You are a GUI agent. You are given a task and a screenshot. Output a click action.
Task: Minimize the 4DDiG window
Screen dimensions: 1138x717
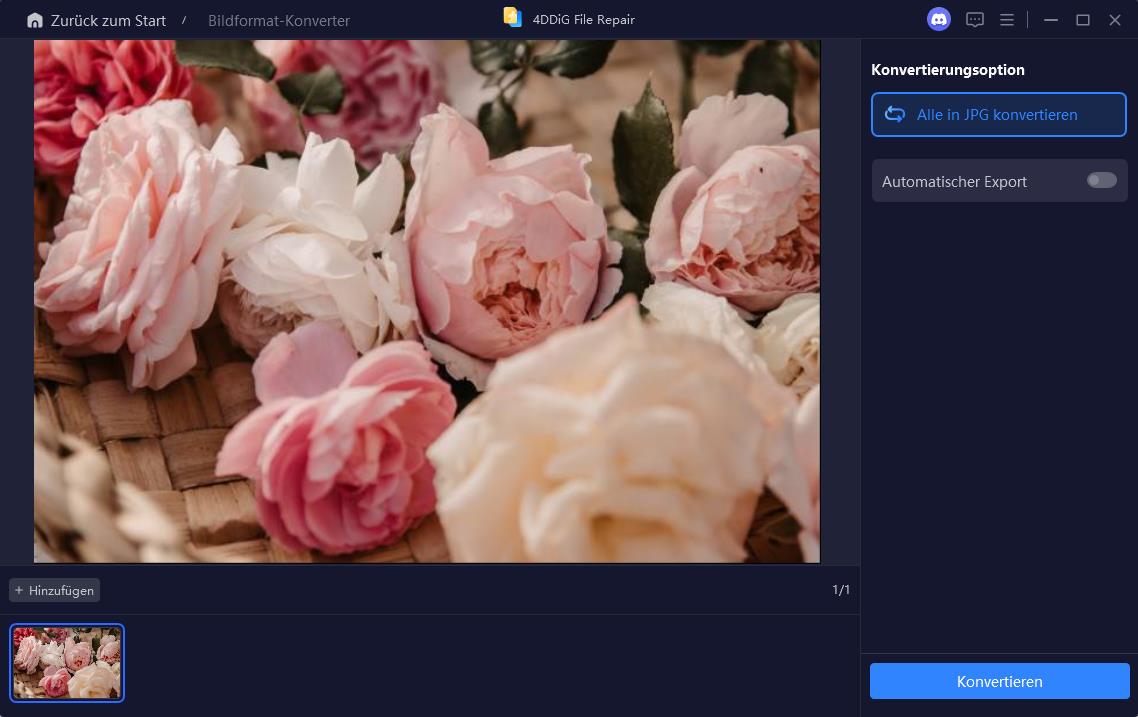pos(1050,20)
